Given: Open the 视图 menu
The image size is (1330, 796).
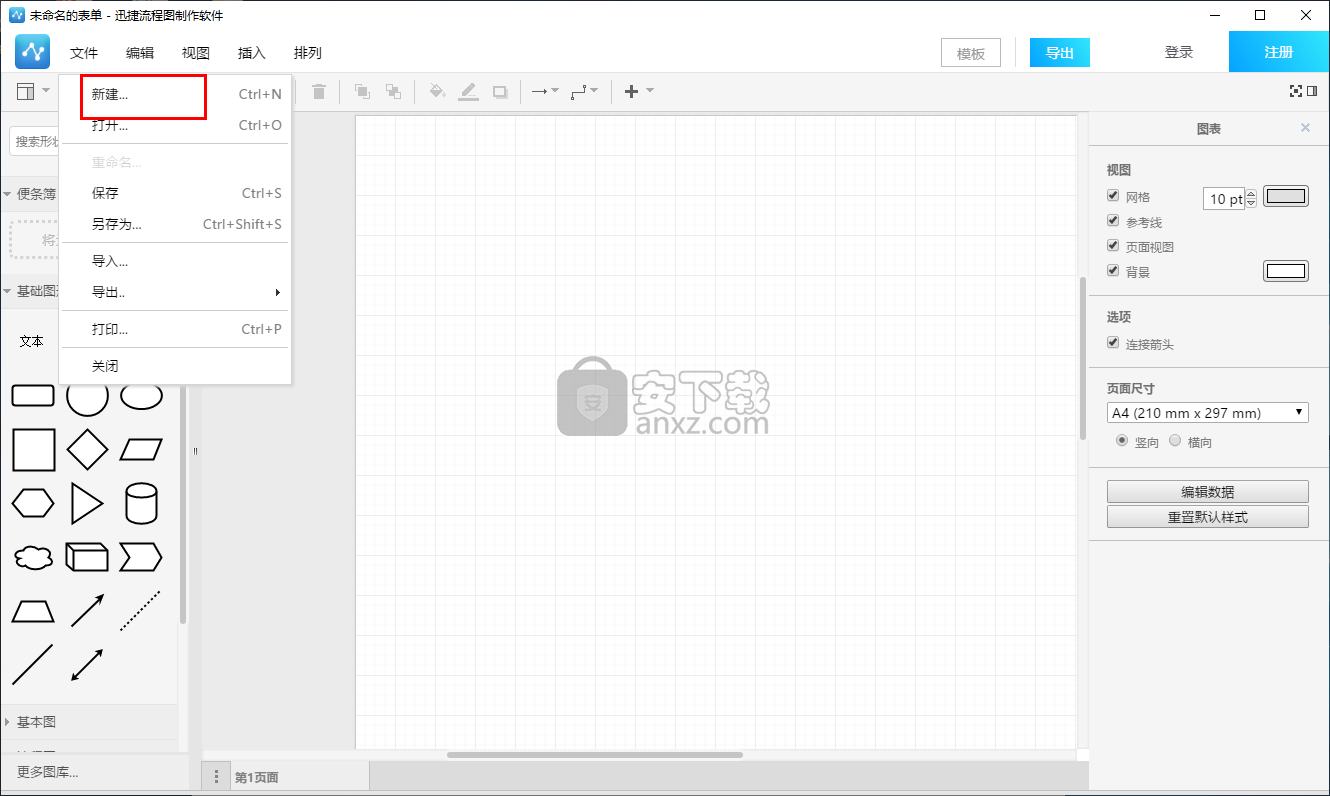Looking at the screenshot, I should (x=196, y=53).
